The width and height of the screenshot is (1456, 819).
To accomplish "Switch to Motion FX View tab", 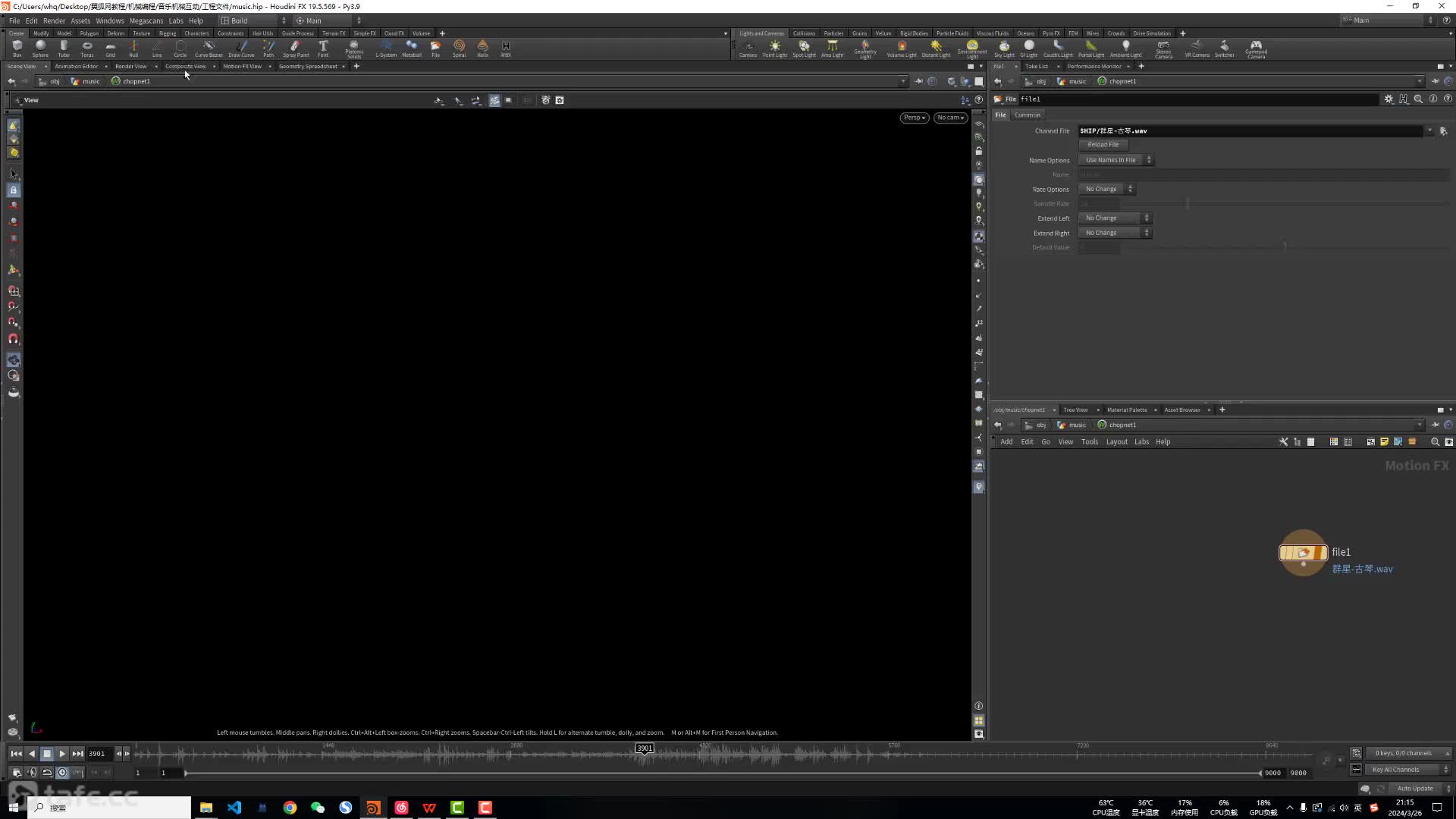I will click(242, 66).
